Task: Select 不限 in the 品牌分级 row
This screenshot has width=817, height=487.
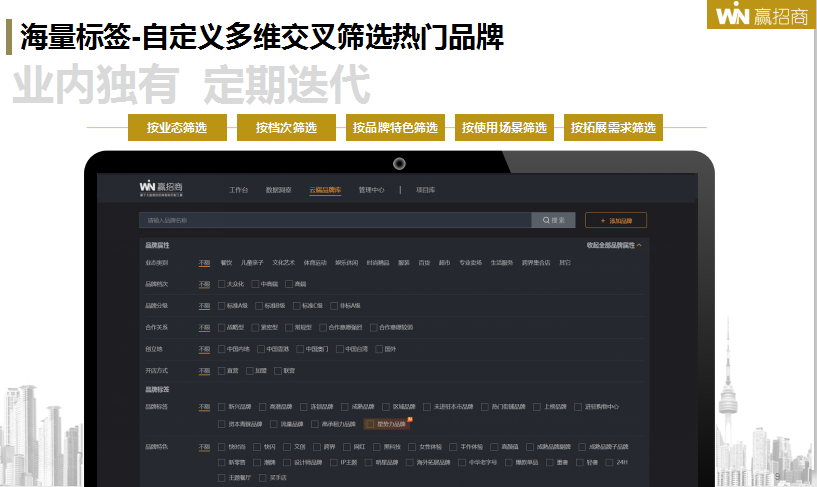Action: click(x=204, y=306)
